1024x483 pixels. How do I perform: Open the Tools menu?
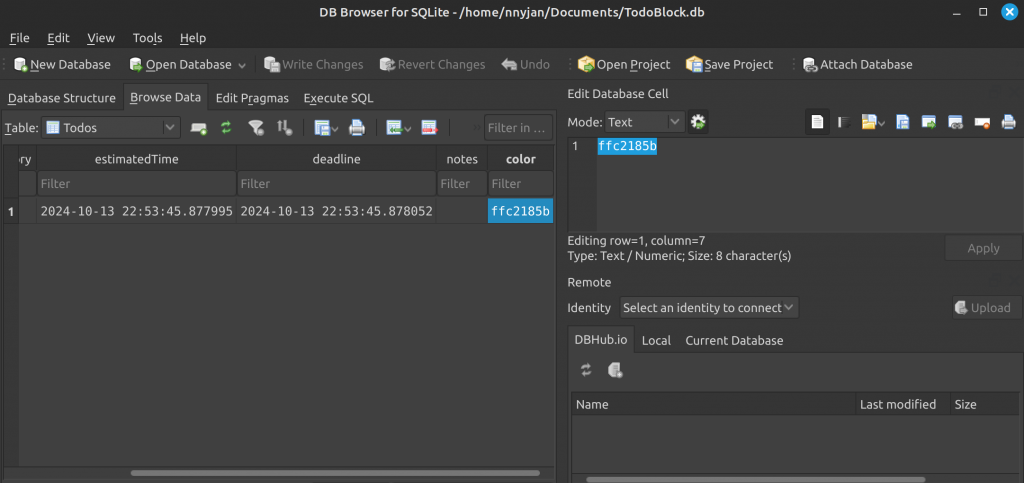click(x=148, y=38)
